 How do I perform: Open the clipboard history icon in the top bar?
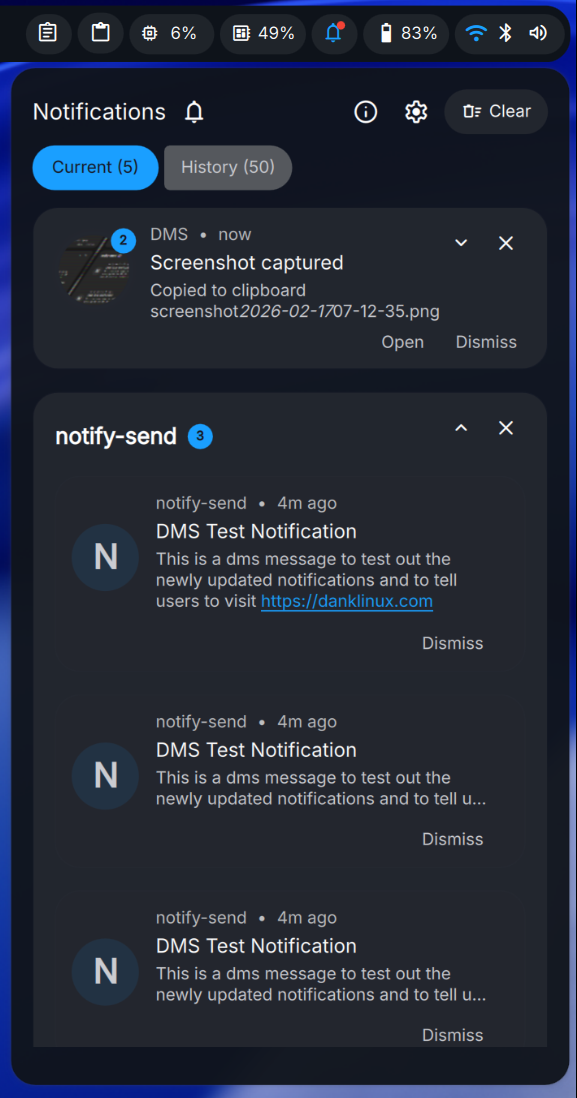48,32
